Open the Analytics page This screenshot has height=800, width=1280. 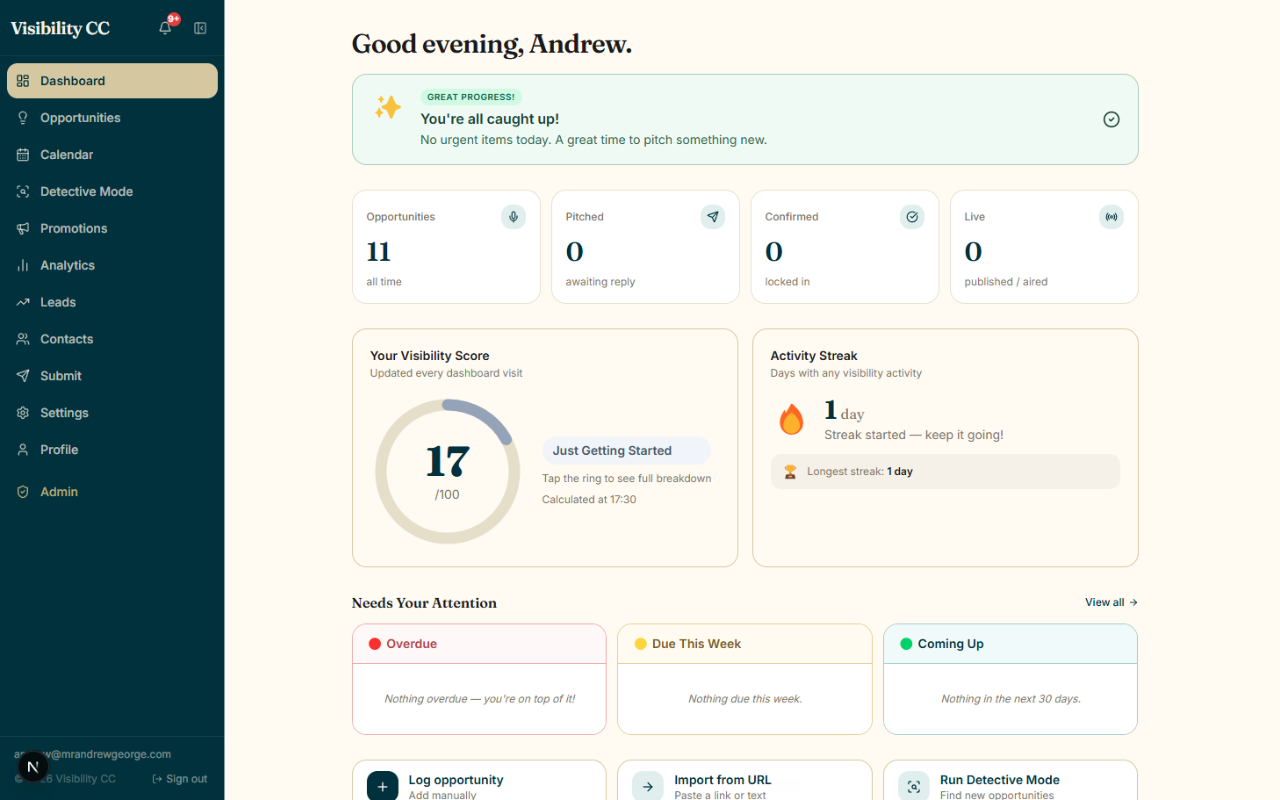112,266
